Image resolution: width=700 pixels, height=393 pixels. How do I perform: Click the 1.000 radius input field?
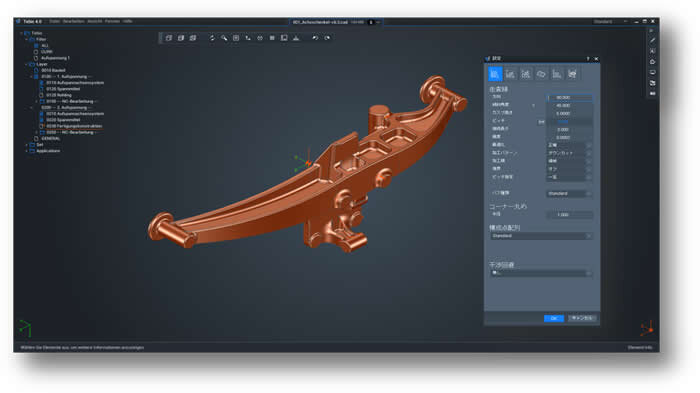click(x=570, y=215)
